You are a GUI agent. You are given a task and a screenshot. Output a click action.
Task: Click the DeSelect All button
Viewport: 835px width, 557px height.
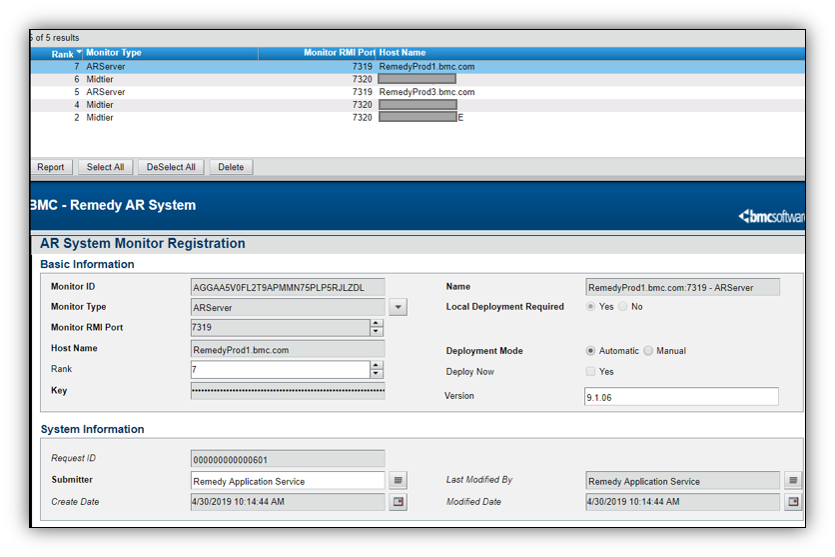point(171,167)
